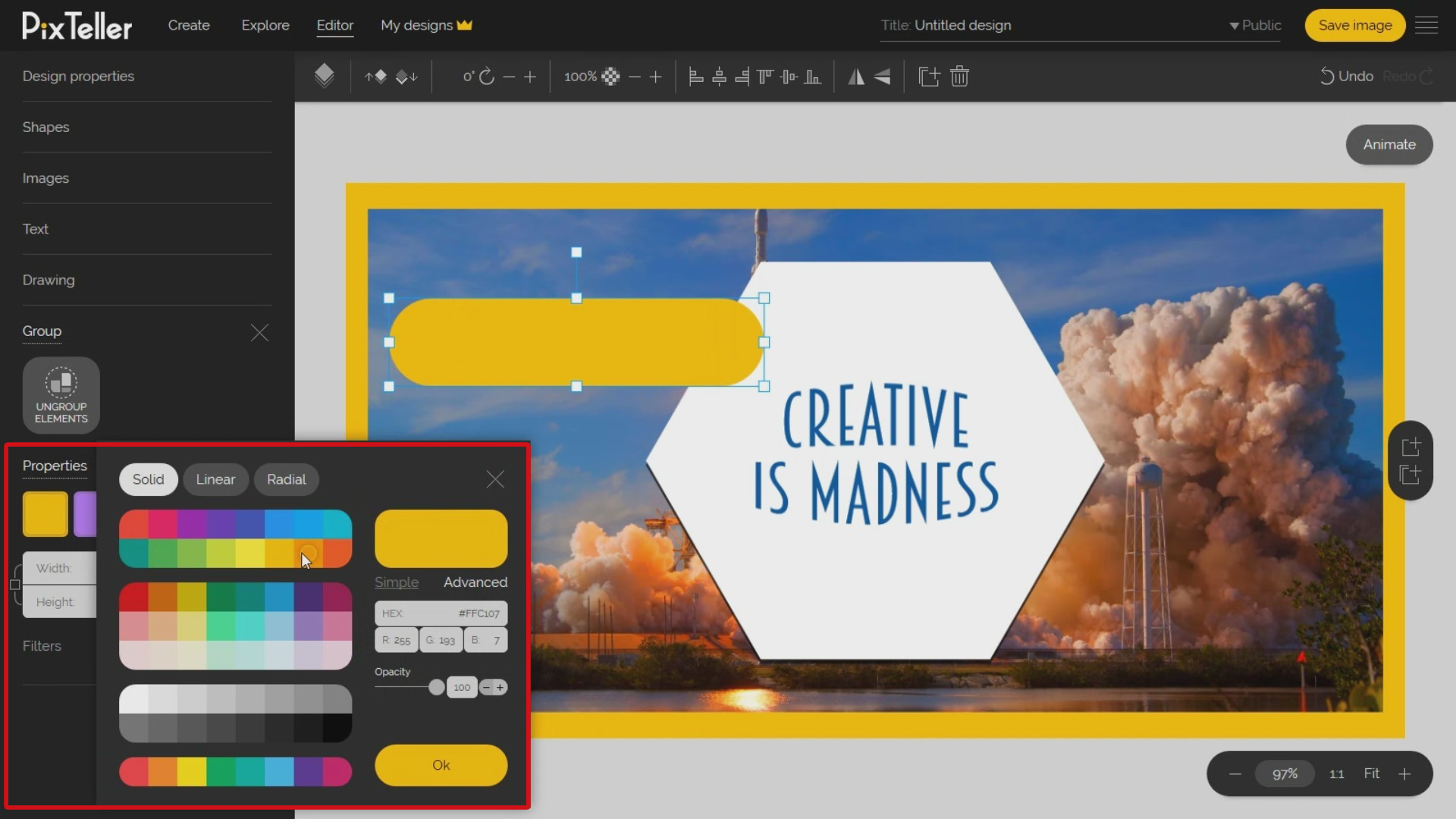
Task: Click the Shapes tool in sidebar
Action: pos(46,127)
